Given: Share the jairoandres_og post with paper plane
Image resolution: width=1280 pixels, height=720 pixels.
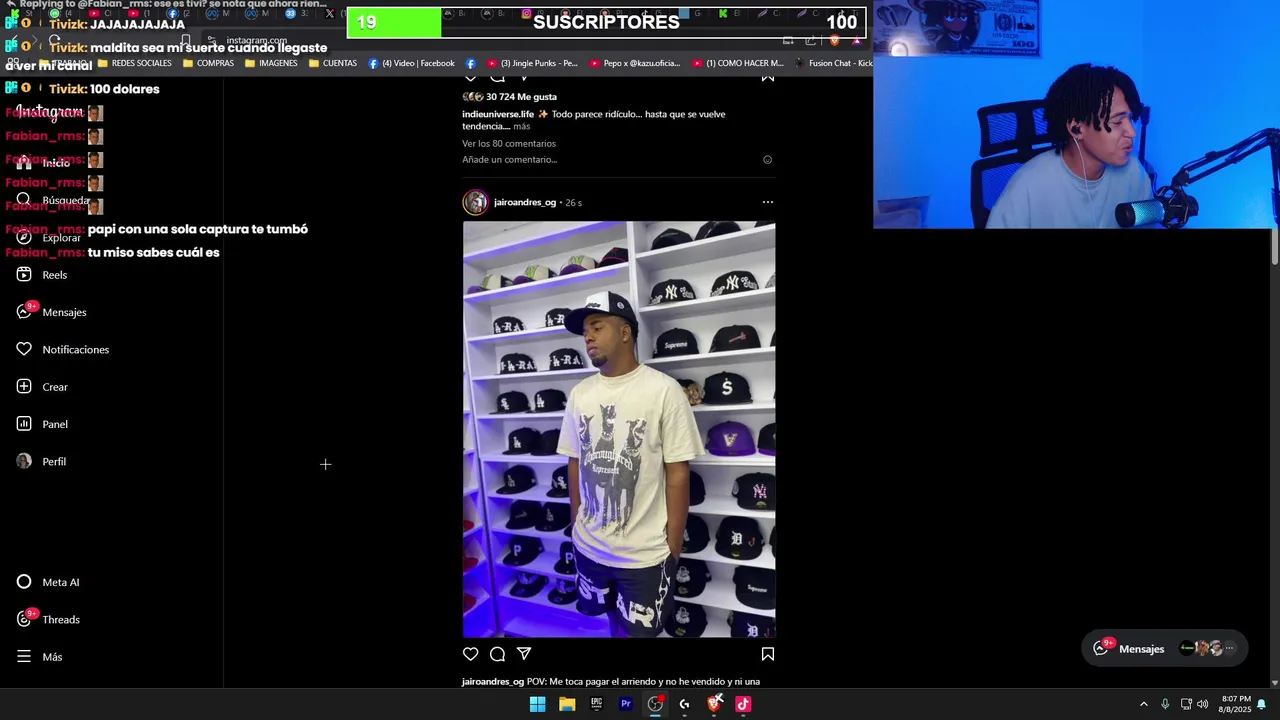Looking at the screenshot, I should coord(524,654).
